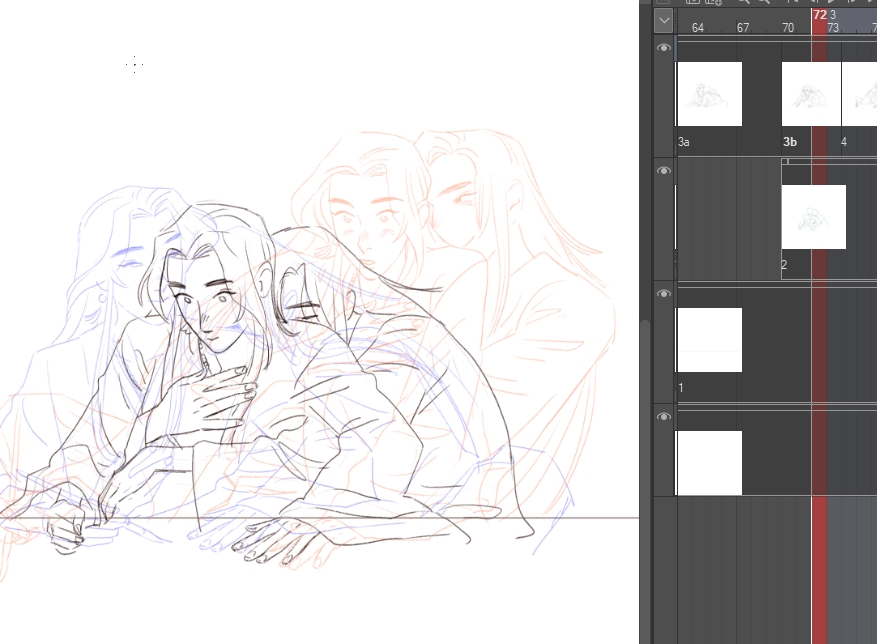This screenshot has height=644, width=877.
Task: Jump to frame 73 on timeline ruler
Action: click(833, 28)
